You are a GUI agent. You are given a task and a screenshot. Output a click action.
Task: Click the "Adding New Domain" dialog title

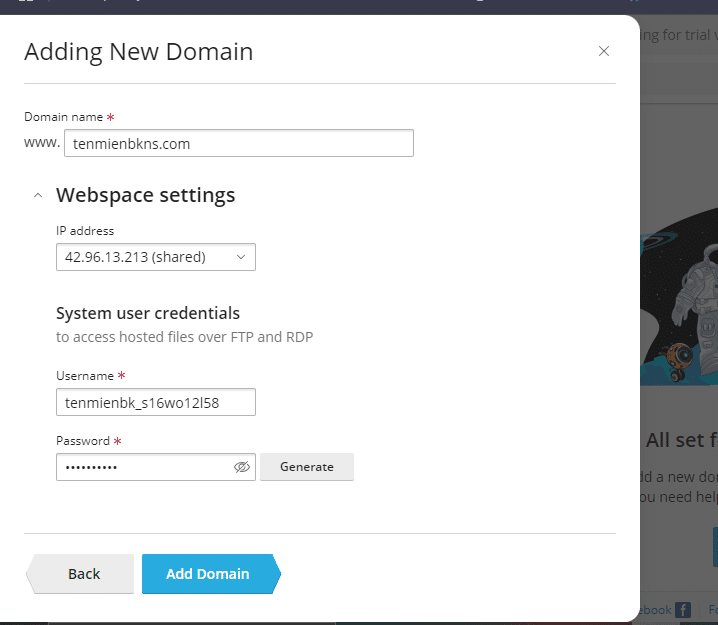coord(138,52)
